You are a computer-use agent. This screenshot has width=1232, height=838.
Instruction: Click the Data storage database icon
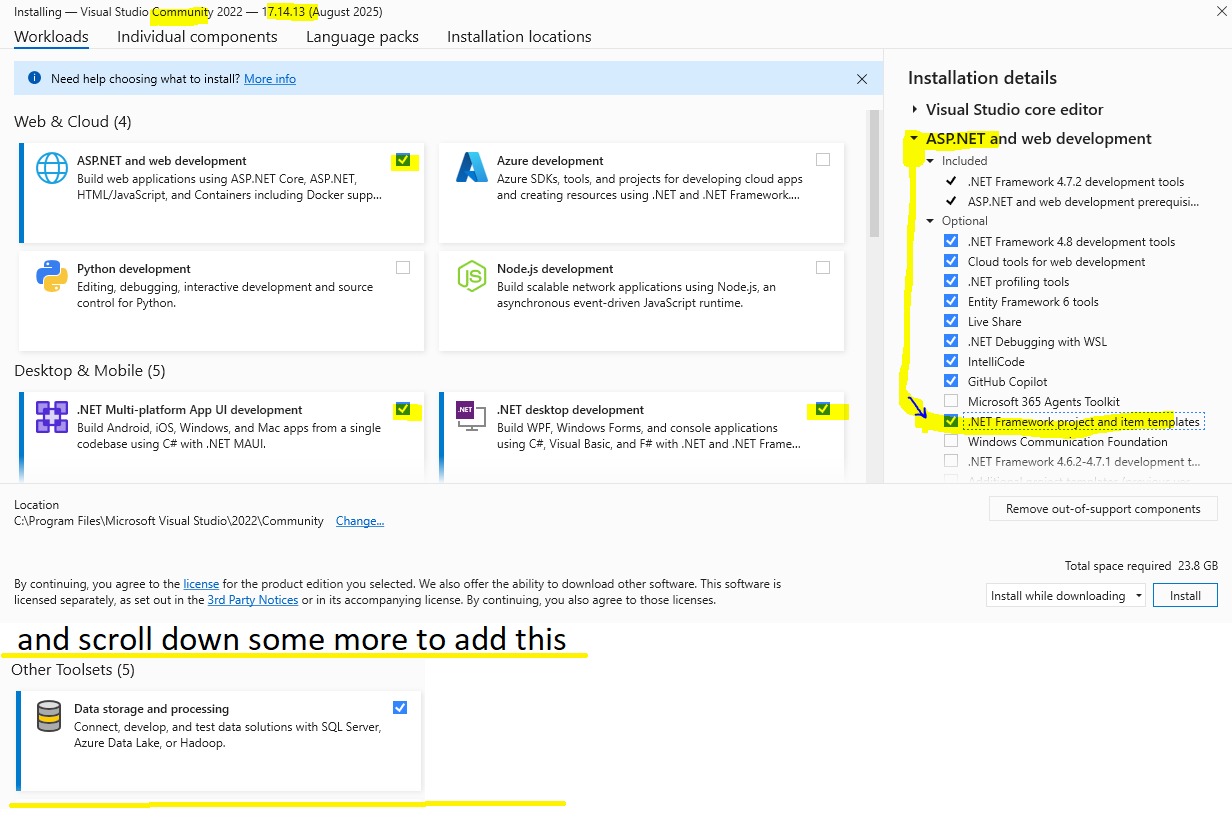pos(49,716)
